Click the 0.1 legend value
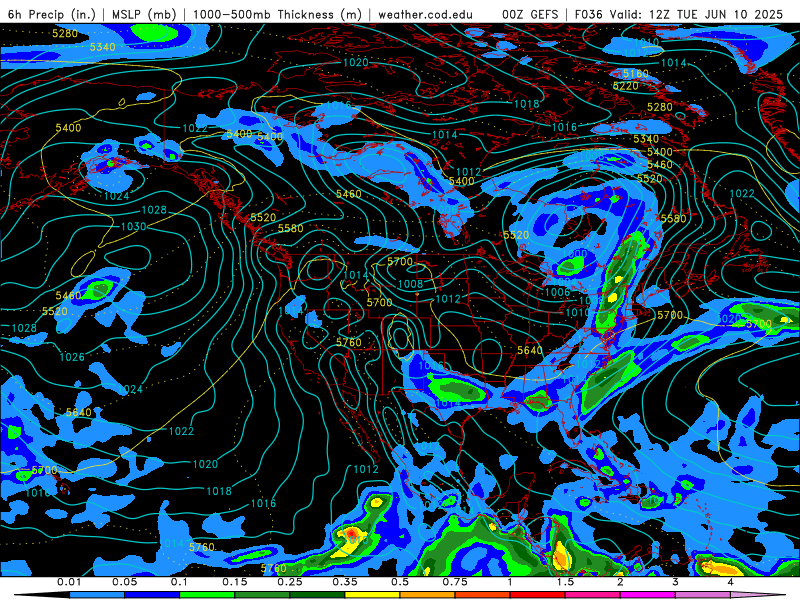 (x=179, y=582)
